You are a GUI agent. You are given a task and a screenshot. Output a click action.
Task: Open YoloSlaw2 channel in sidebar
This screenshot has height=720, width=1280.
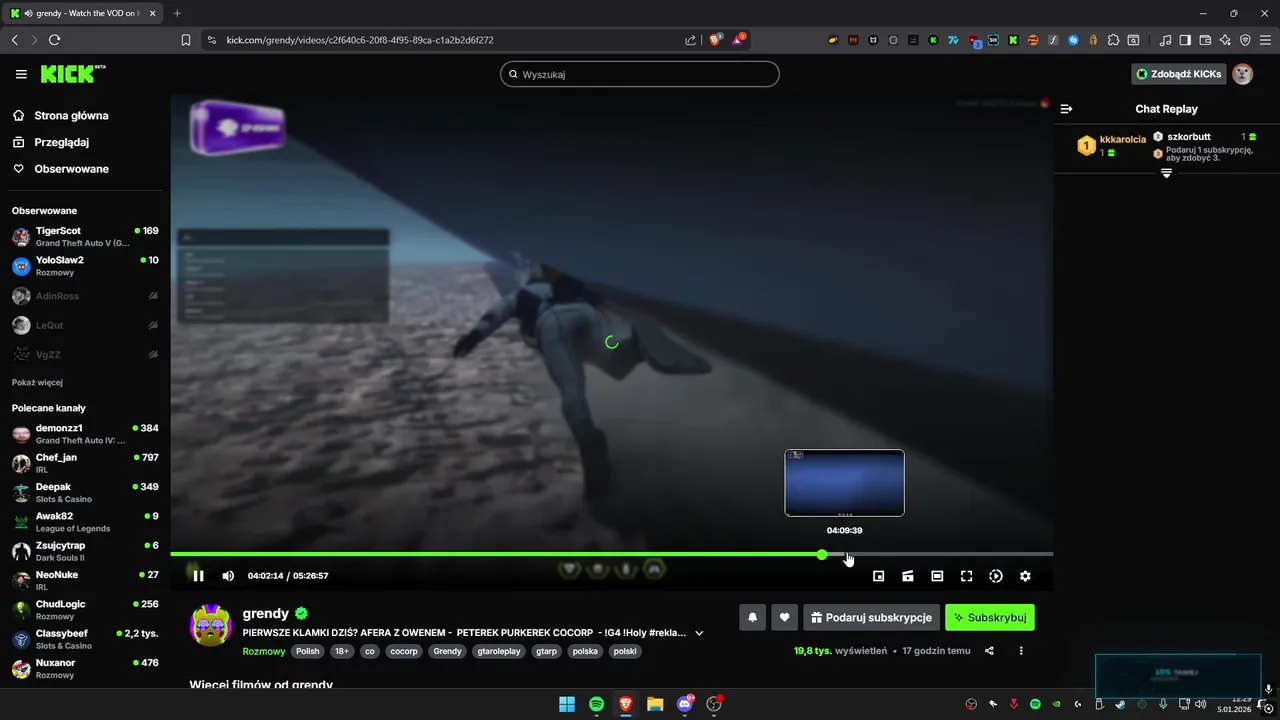point(85,266)
